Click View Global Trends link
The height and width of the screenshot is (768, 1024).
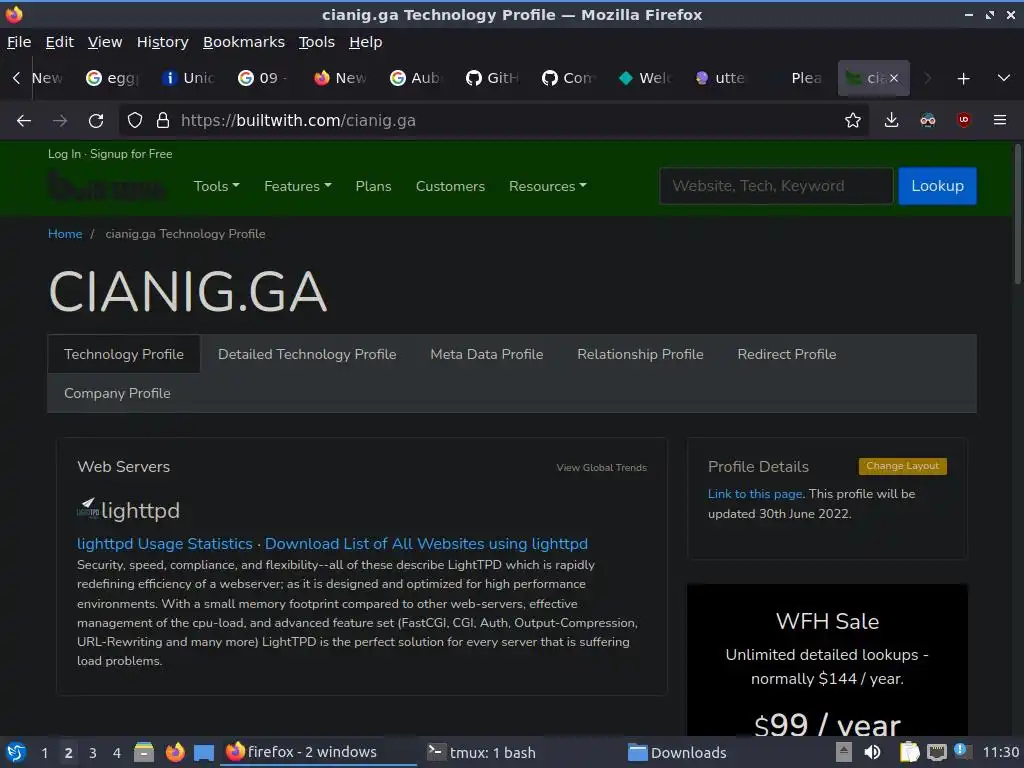click(x=601, y=468)
